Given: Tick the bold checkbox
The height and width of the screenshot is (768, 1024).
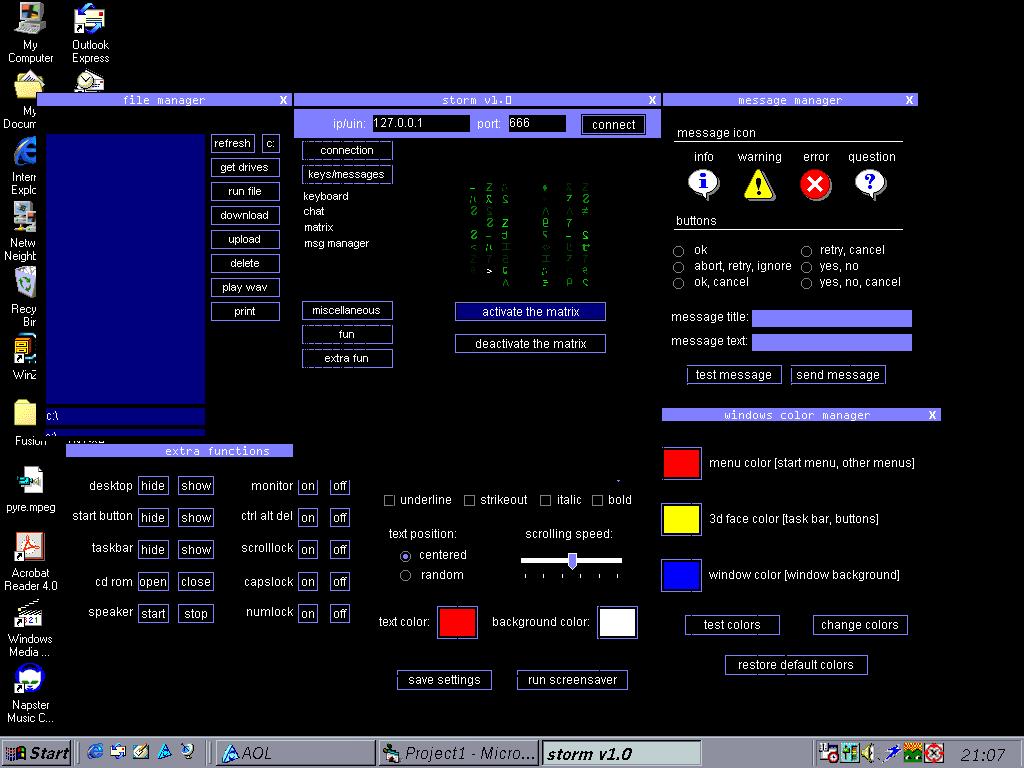Looking at the screenshot, I should tap(597, 501).
